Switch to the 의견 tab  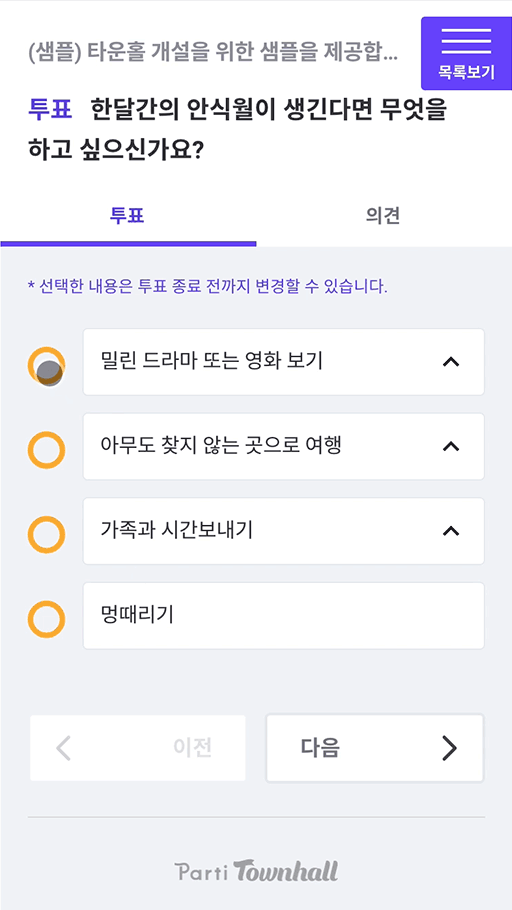click(x=384, y=216)
